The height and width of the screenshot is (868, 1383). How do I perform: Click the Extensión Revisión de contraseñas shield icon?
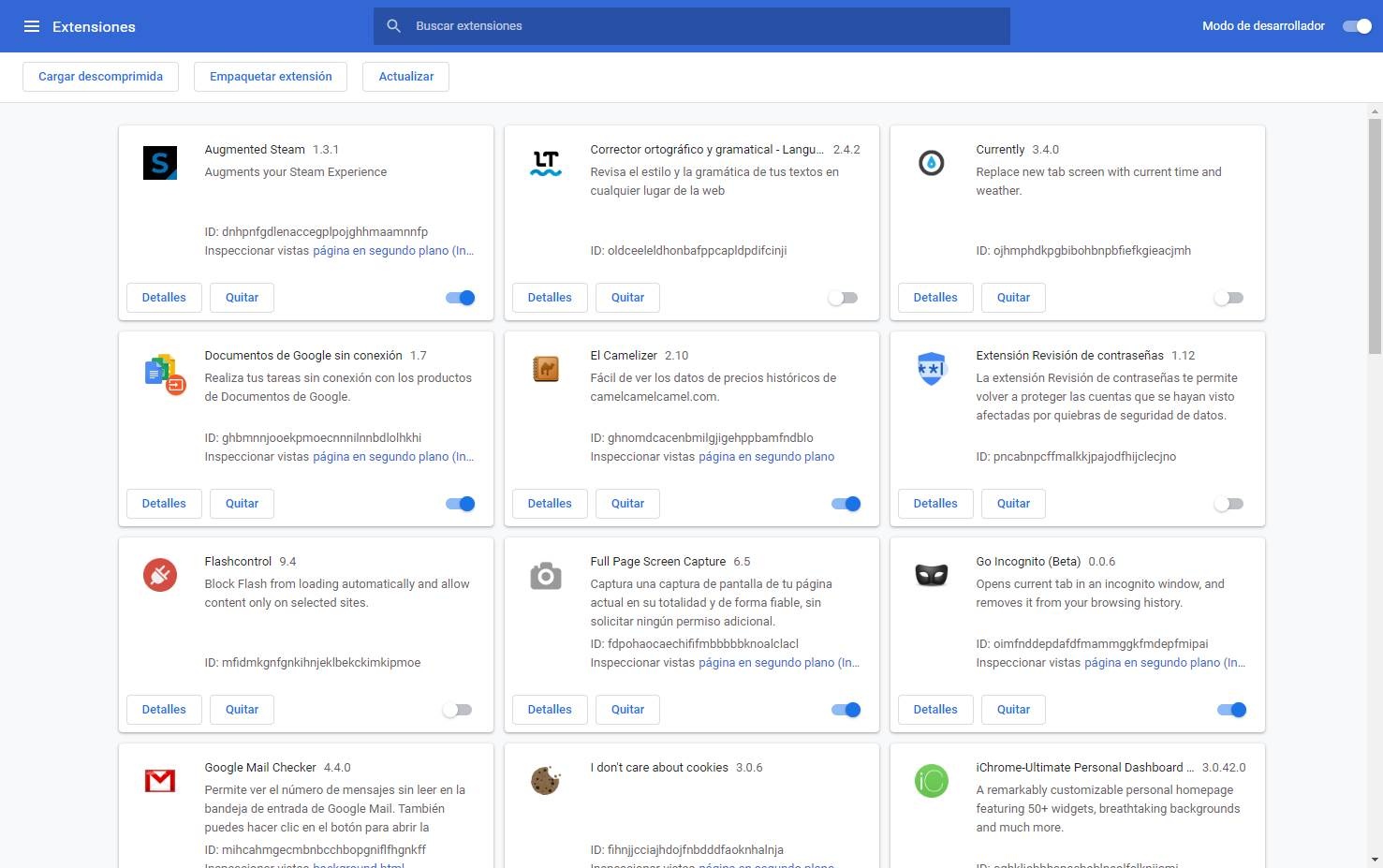[932, 369]
